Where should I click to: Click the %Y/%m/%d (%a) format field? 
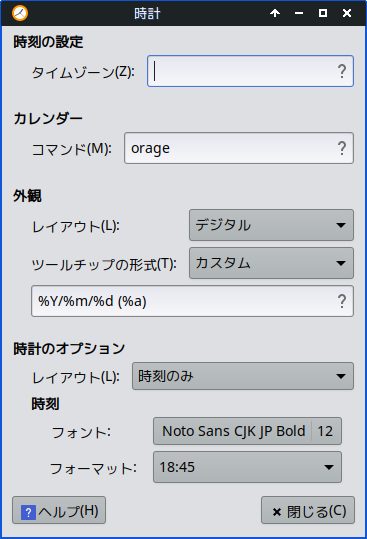(192, 301)
